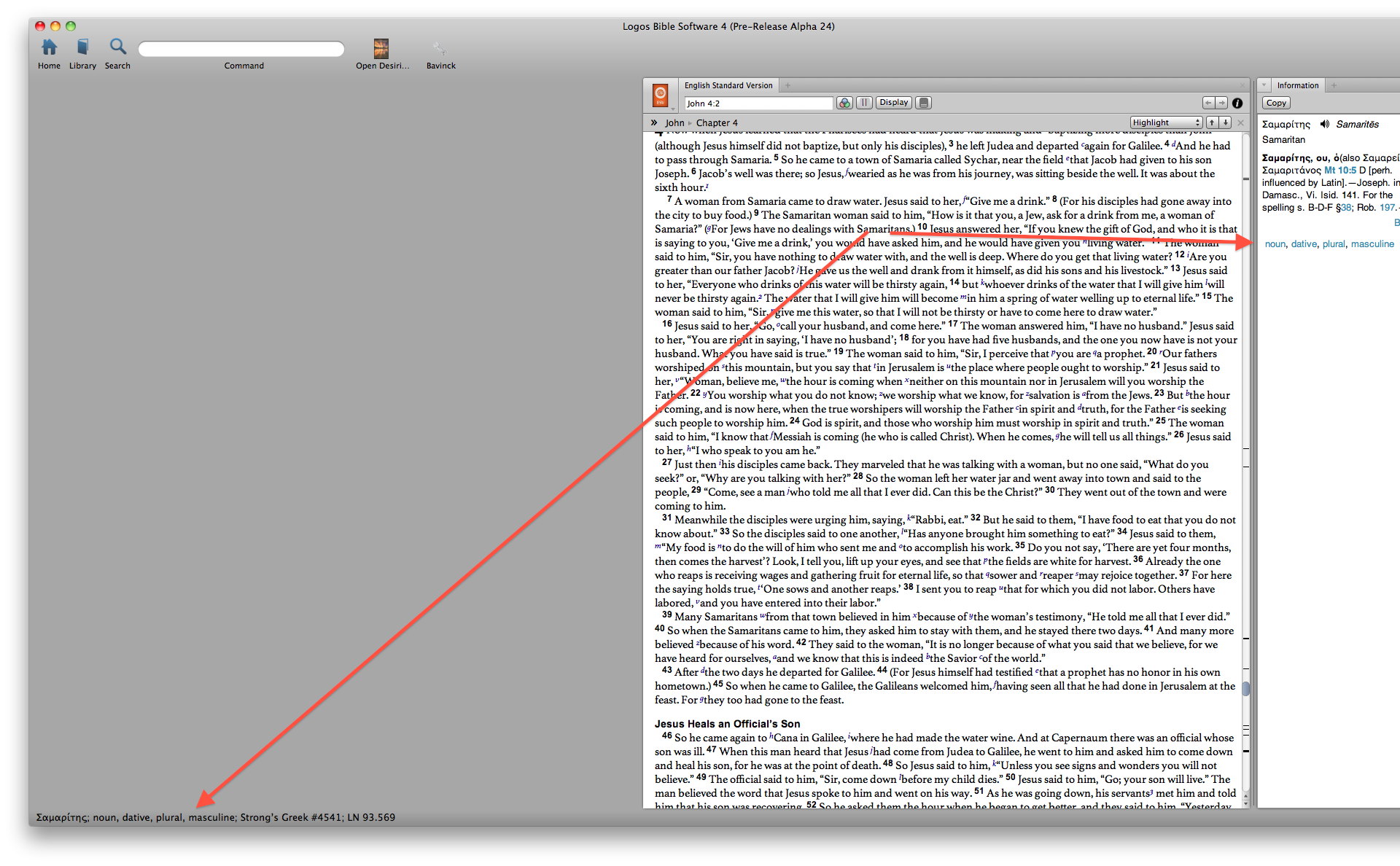
Task: Open the Desiring God shortcut icon
Action: pyautogui.click(x=381, y=49)
